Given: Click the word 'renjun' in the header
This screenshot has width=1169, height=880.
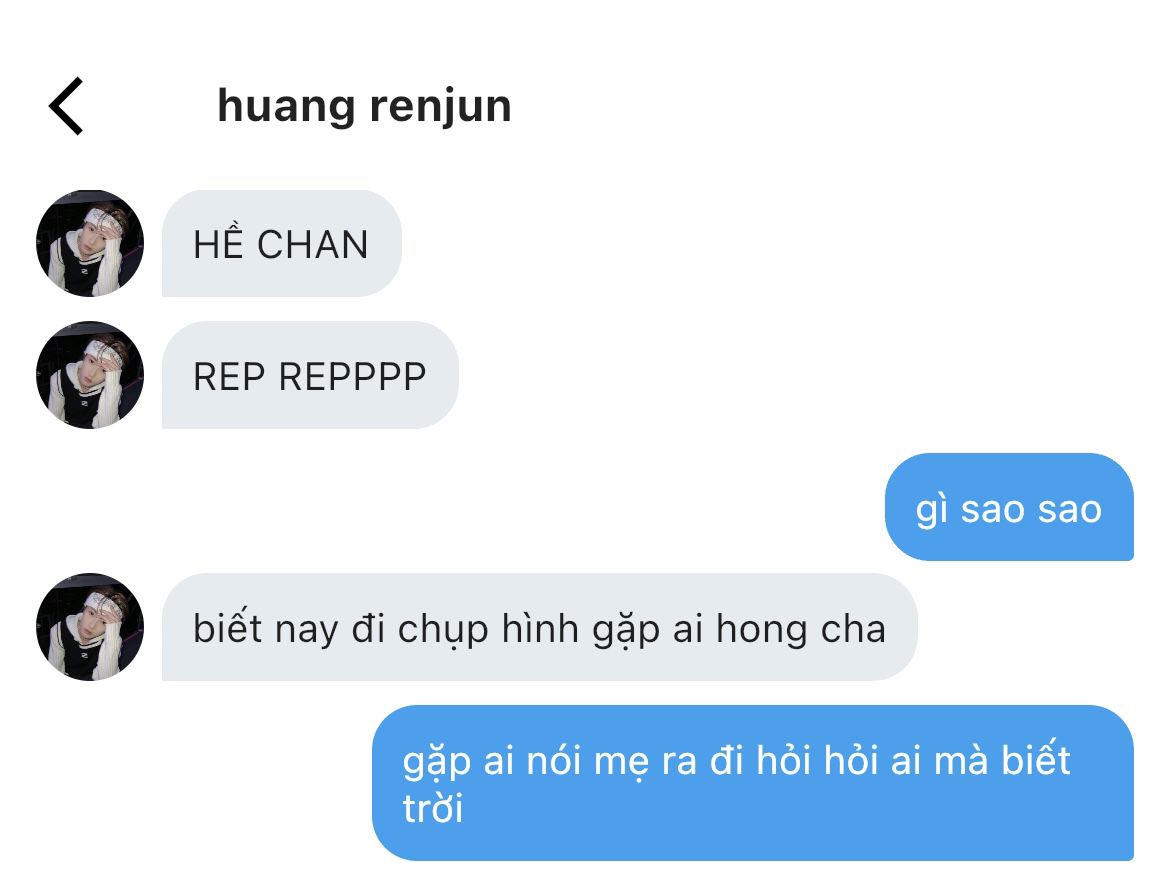Looking at the screenshot, I should click(441, 107).
